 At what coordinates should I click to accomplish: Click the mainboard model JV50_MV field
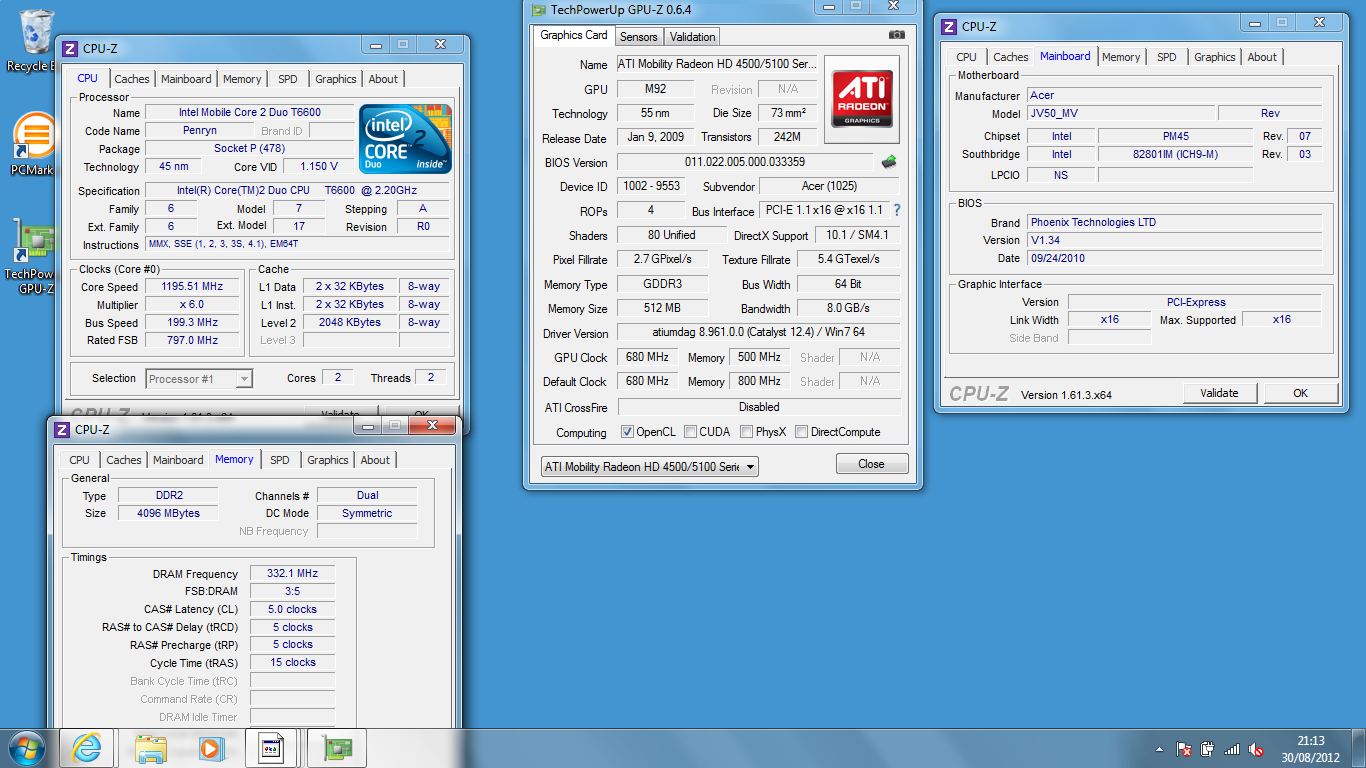tap(1121, 114)
